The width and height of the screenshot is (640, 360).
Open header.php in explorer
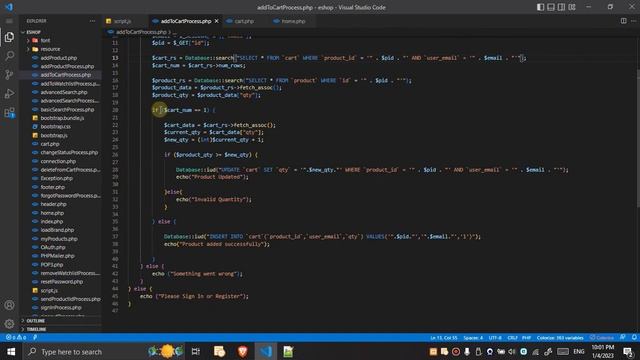(x=53, y=204)
